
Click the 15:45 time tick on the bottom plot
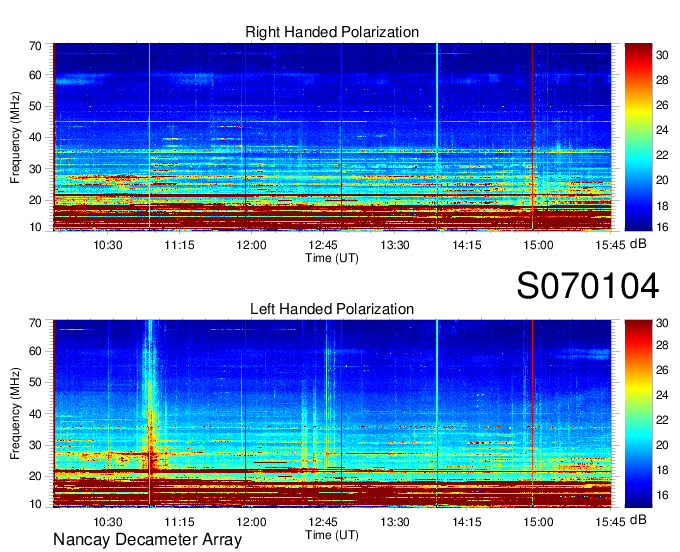pos(610,522)
